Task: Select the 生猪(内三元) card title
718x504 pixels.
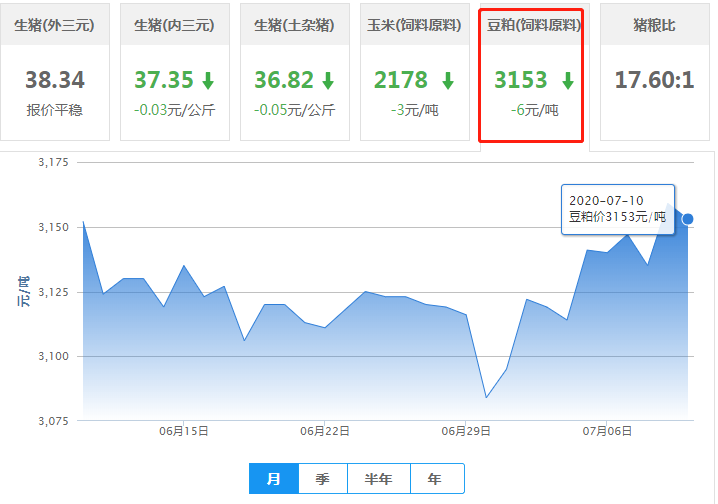Action: [174, 25]
